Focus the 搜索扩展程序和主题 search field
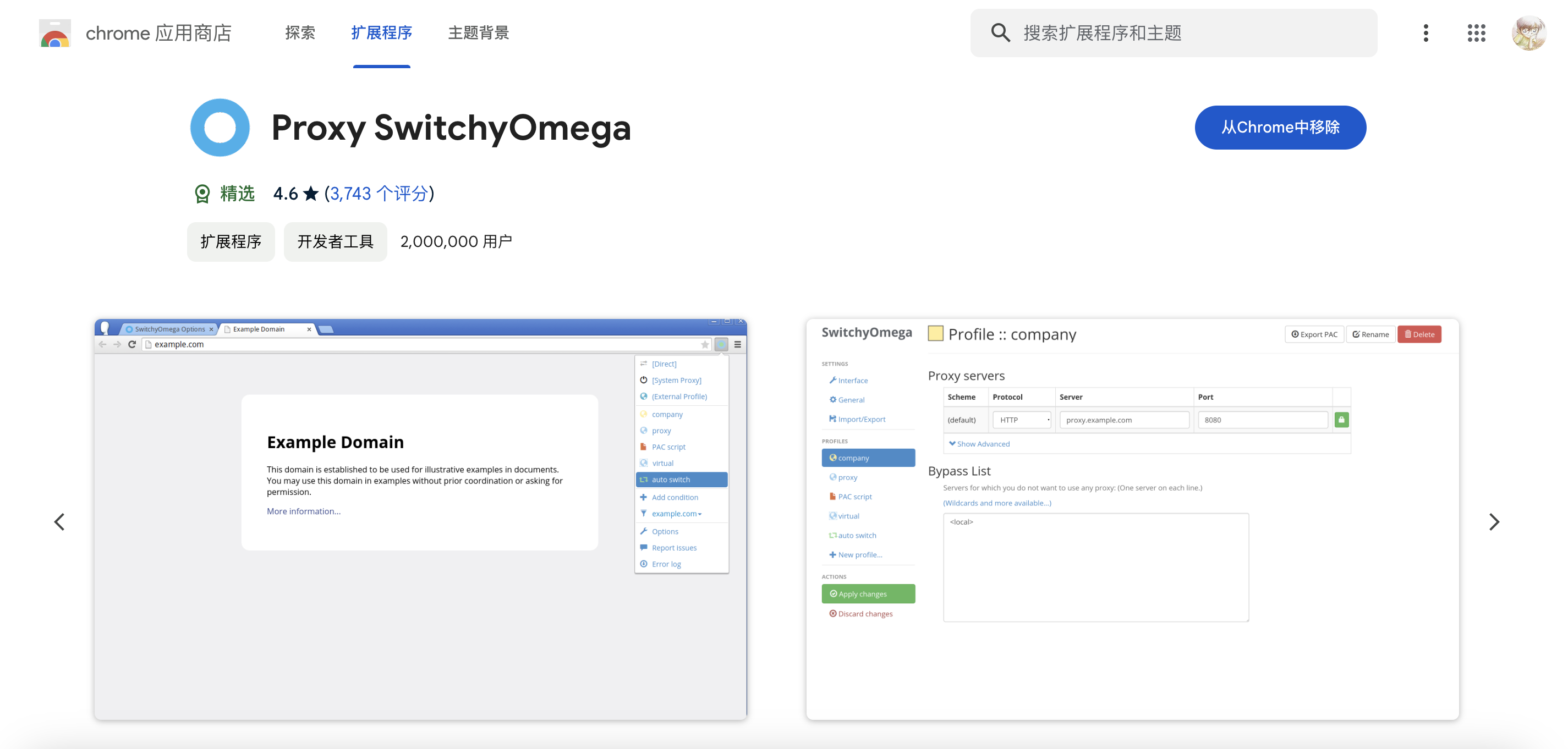The width and height of the screenshot is (1568, 749). [1174, 33]
